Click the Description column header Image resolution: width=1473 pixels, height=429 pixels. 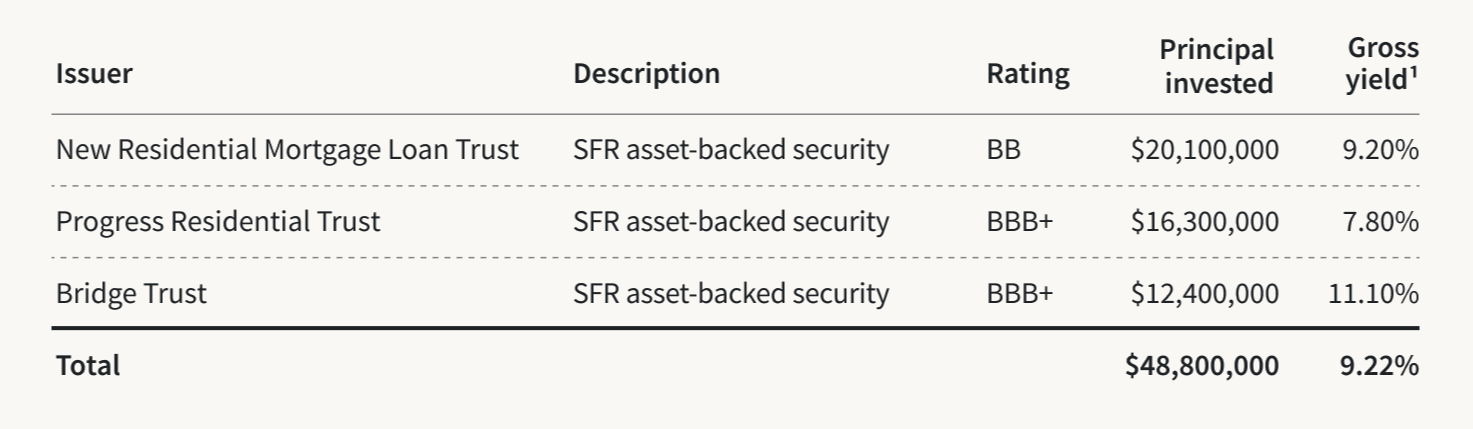[x=646, y=74]
